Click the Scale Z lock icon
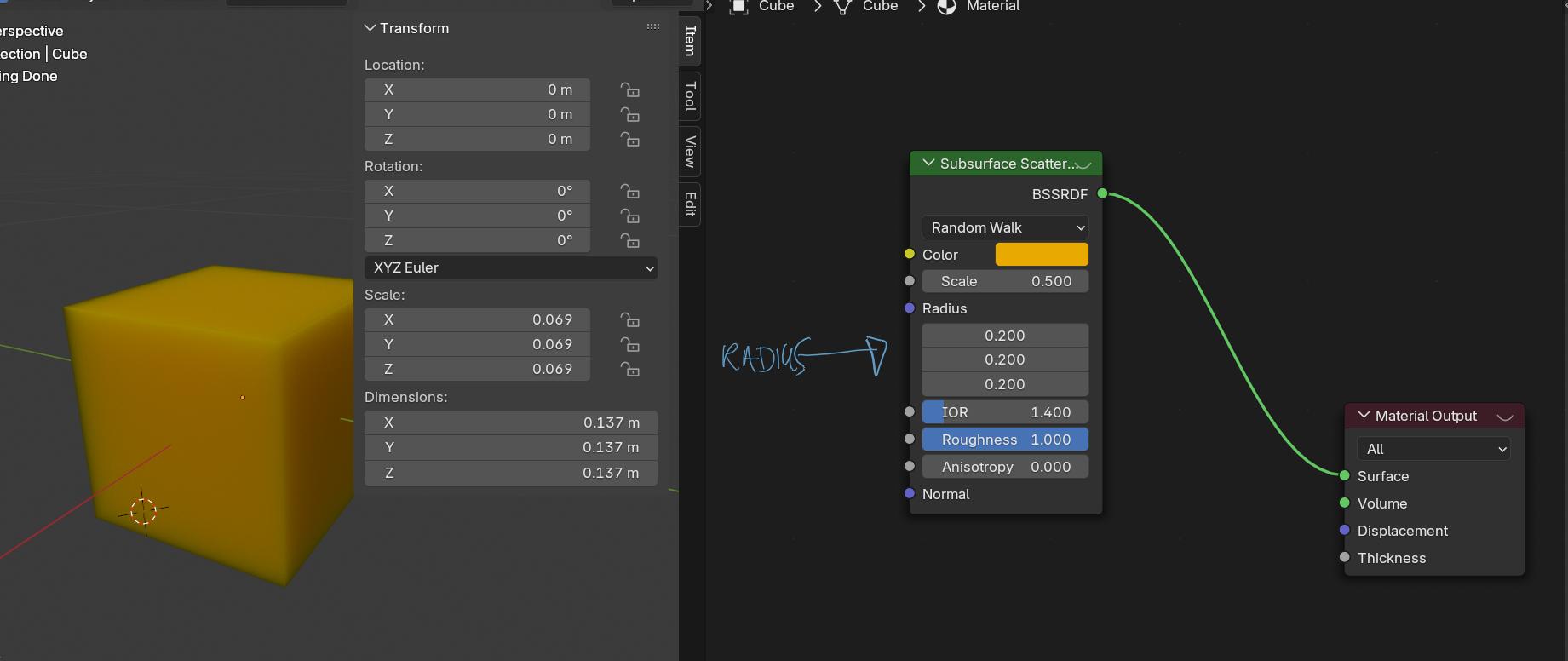 pyautogui.click(x=629, y=370)
